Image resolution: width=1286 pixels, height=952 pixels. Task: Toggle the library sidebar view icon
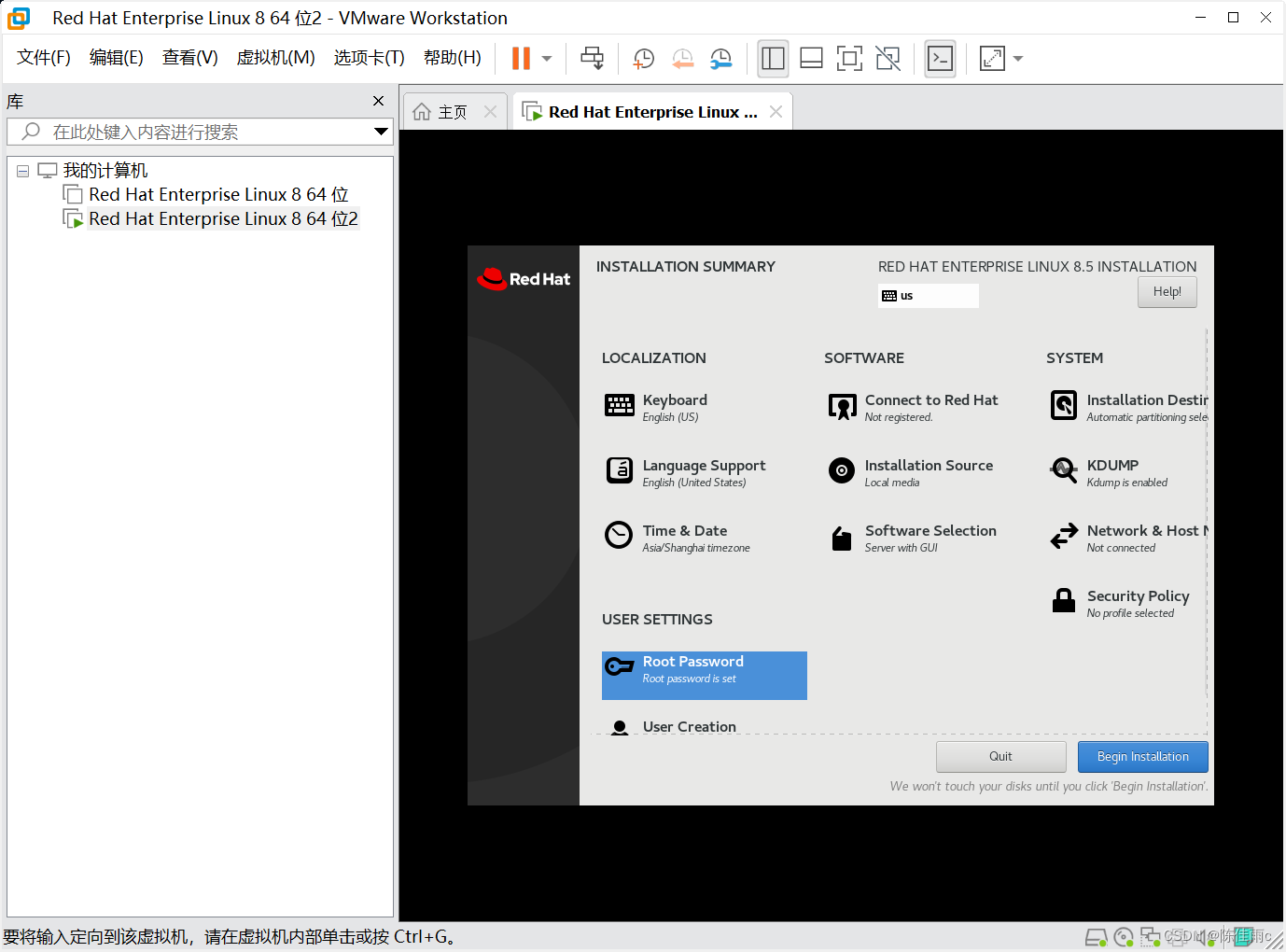[x=773, y=58]
